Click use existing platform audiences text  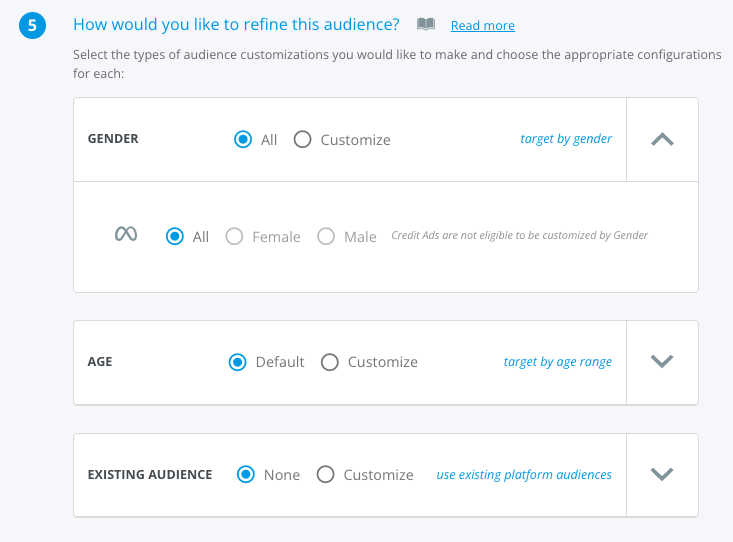524,475
